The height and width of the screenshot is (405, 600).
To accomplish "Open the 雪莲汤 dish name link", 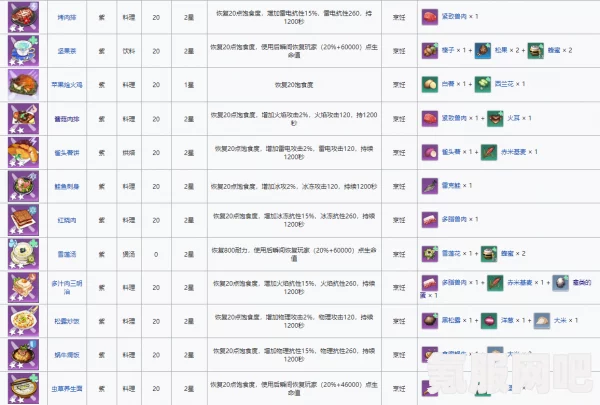I will coord(67,254).
